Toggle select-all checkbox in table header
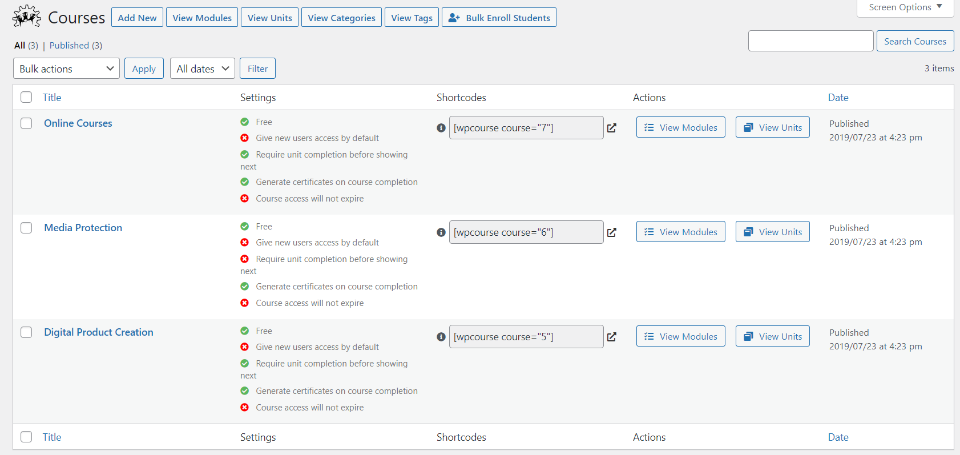Screen dimensions: 960x455 [26, 97]
